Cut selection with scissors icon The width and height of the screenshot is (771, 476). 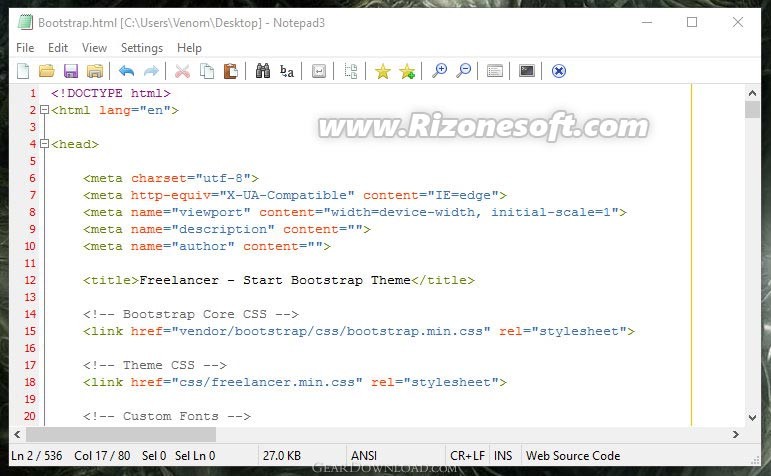tap(182, 71)
